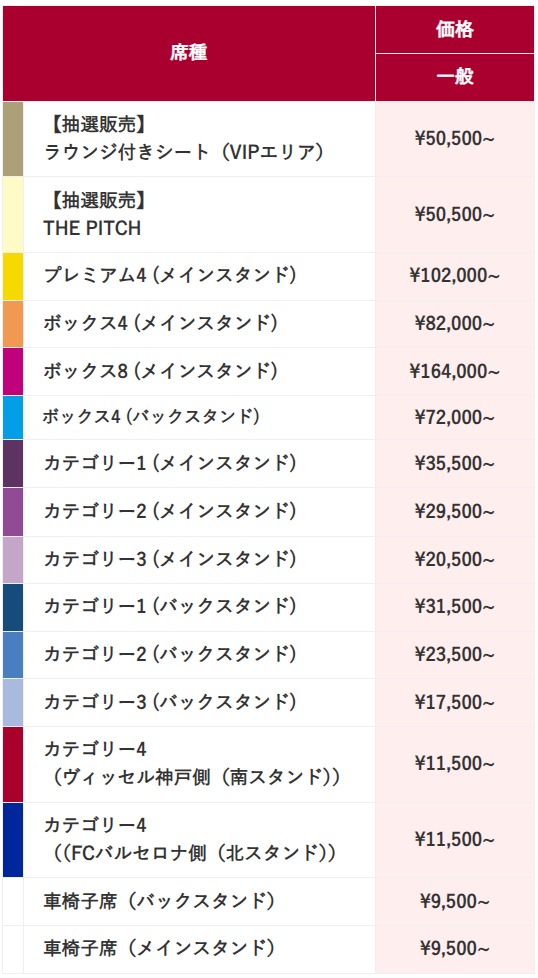Click the dark purple swatch for カテゴリー1 メインスタンド

(13, 463)
